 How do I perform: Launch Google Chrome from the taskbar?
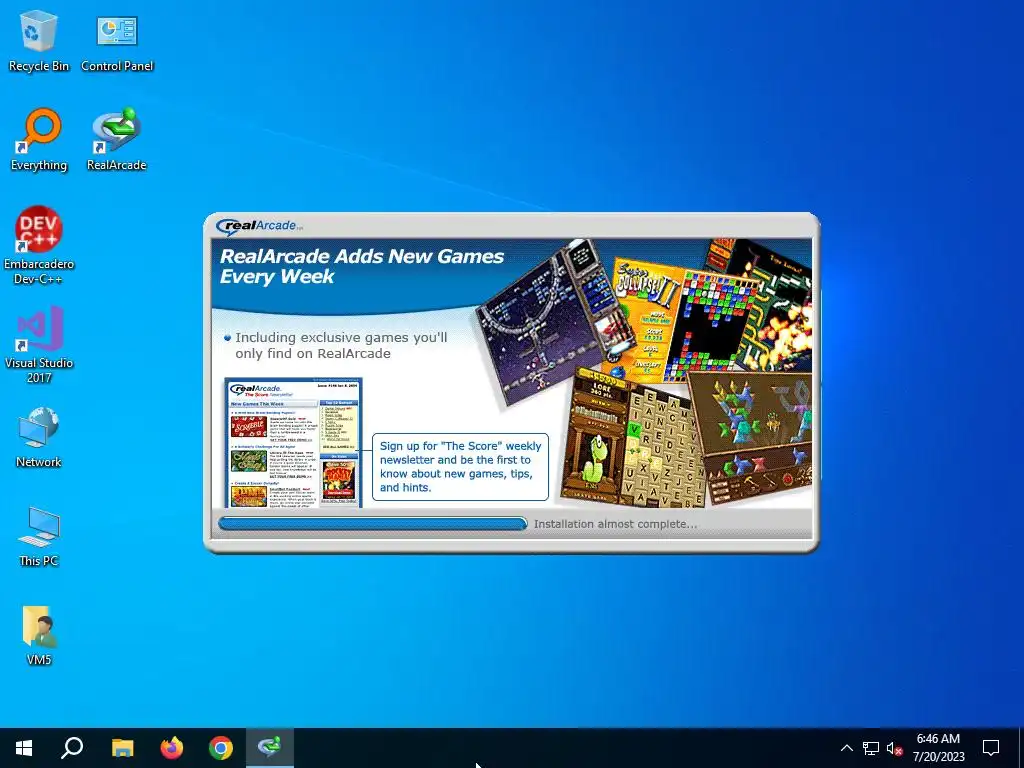click(x=221, y=748)
